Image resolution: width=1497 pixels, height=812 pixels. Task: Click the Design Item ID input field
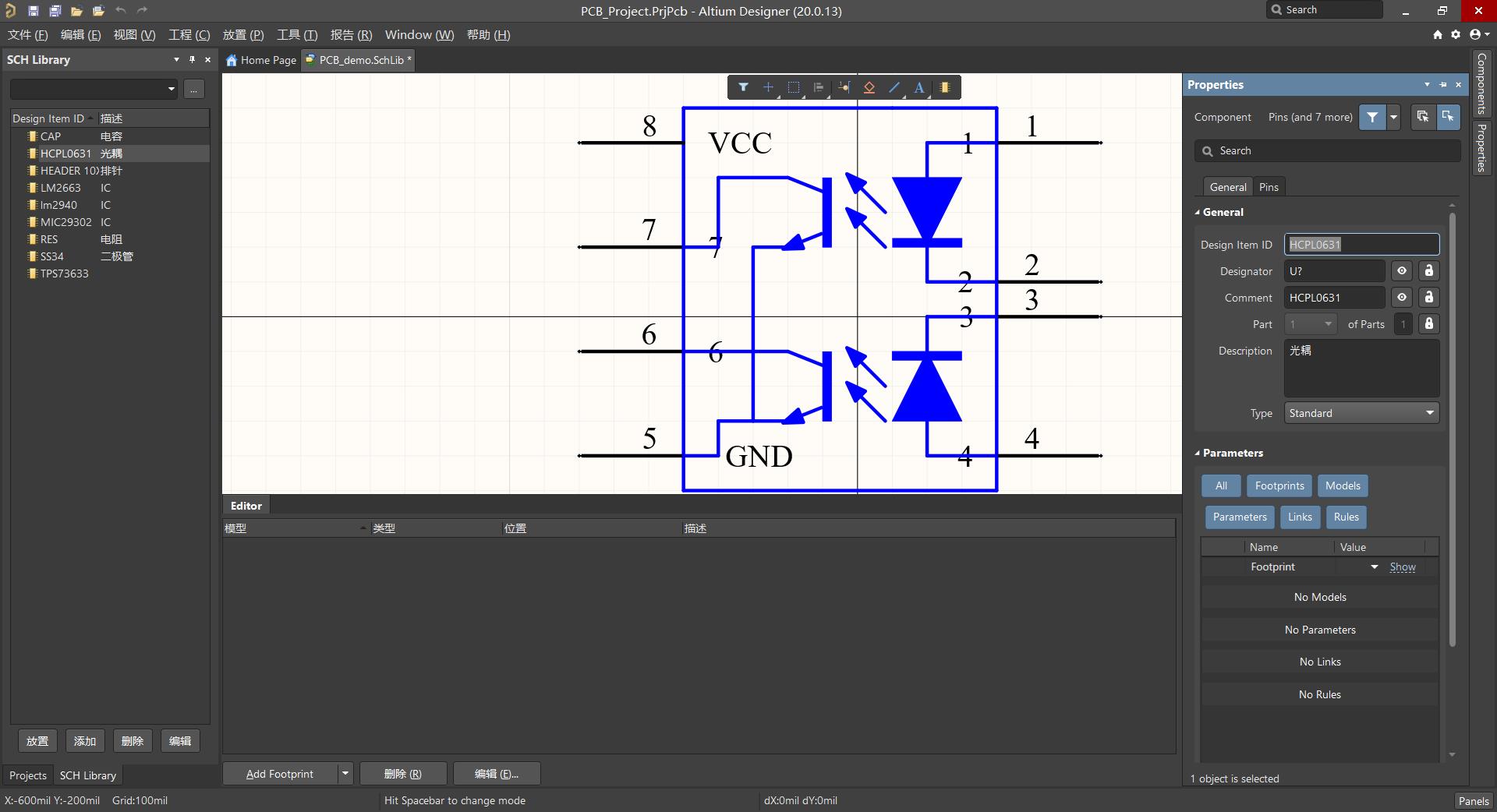(x=1361, y=245)
